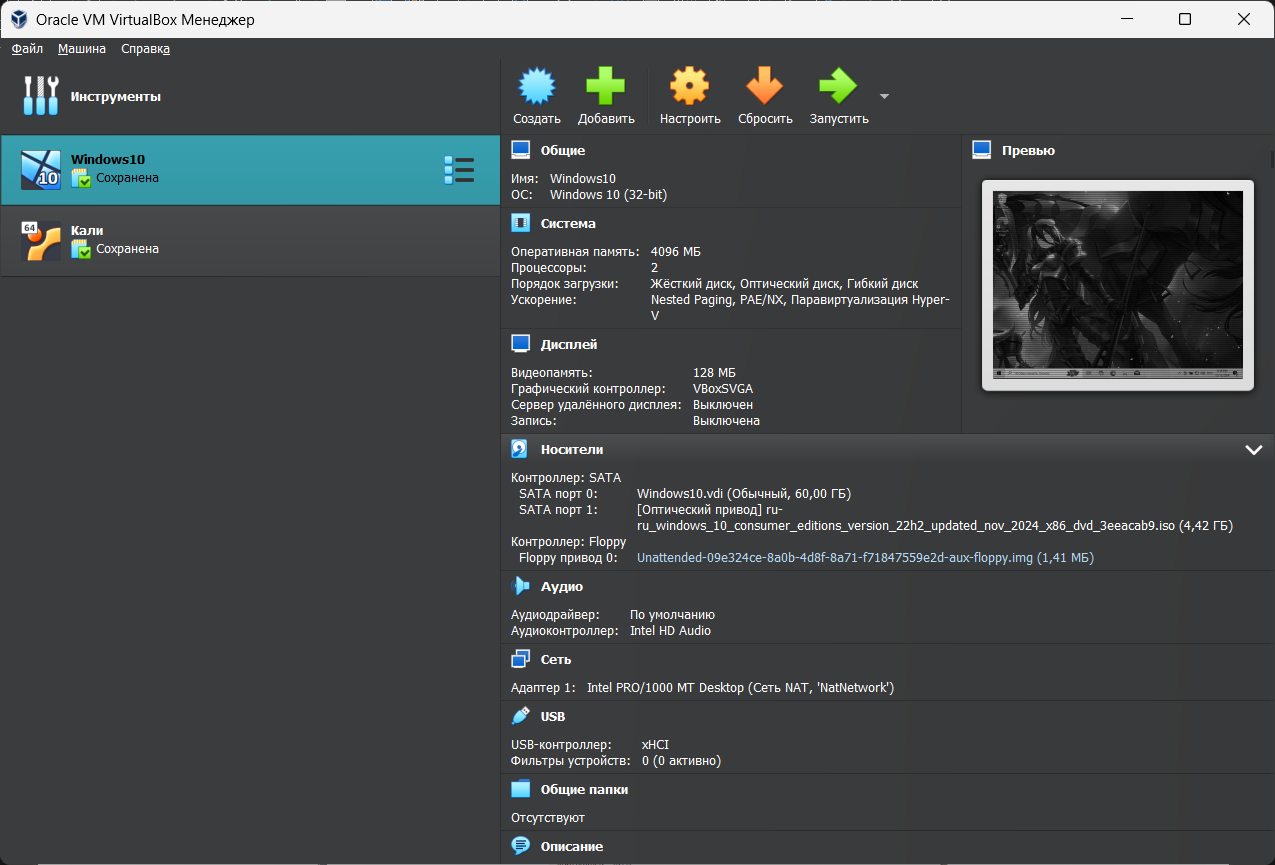Click the 'Windows10.vdi (Обычный, 60,00 ГБ)' text

tap(744, 494)
